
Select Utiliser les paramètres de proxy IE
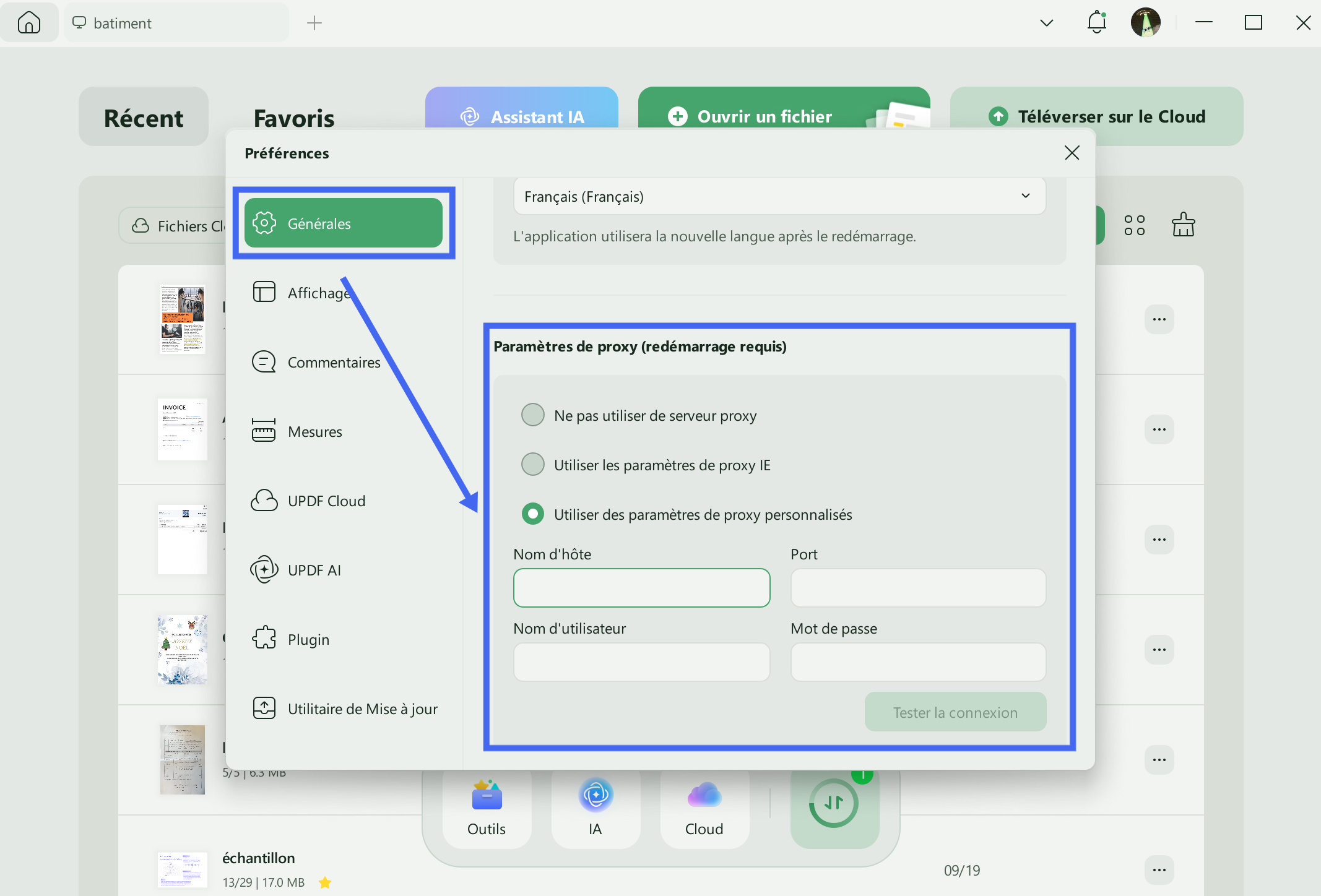(533, 465)
